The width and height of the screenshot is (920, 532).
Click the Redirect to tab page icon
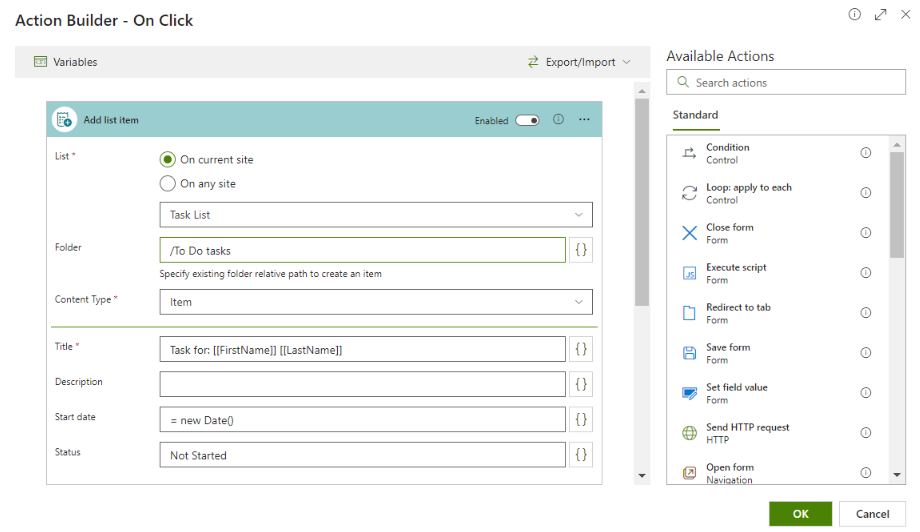point(689,313)
